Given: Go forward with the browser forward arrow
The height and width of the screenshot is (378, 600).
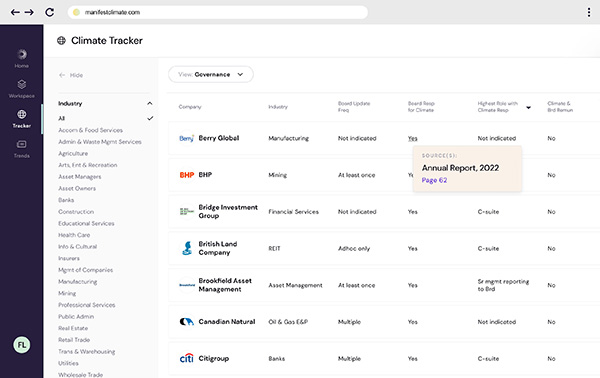Looking at the screenshot, I should click(x=29, y=12).
